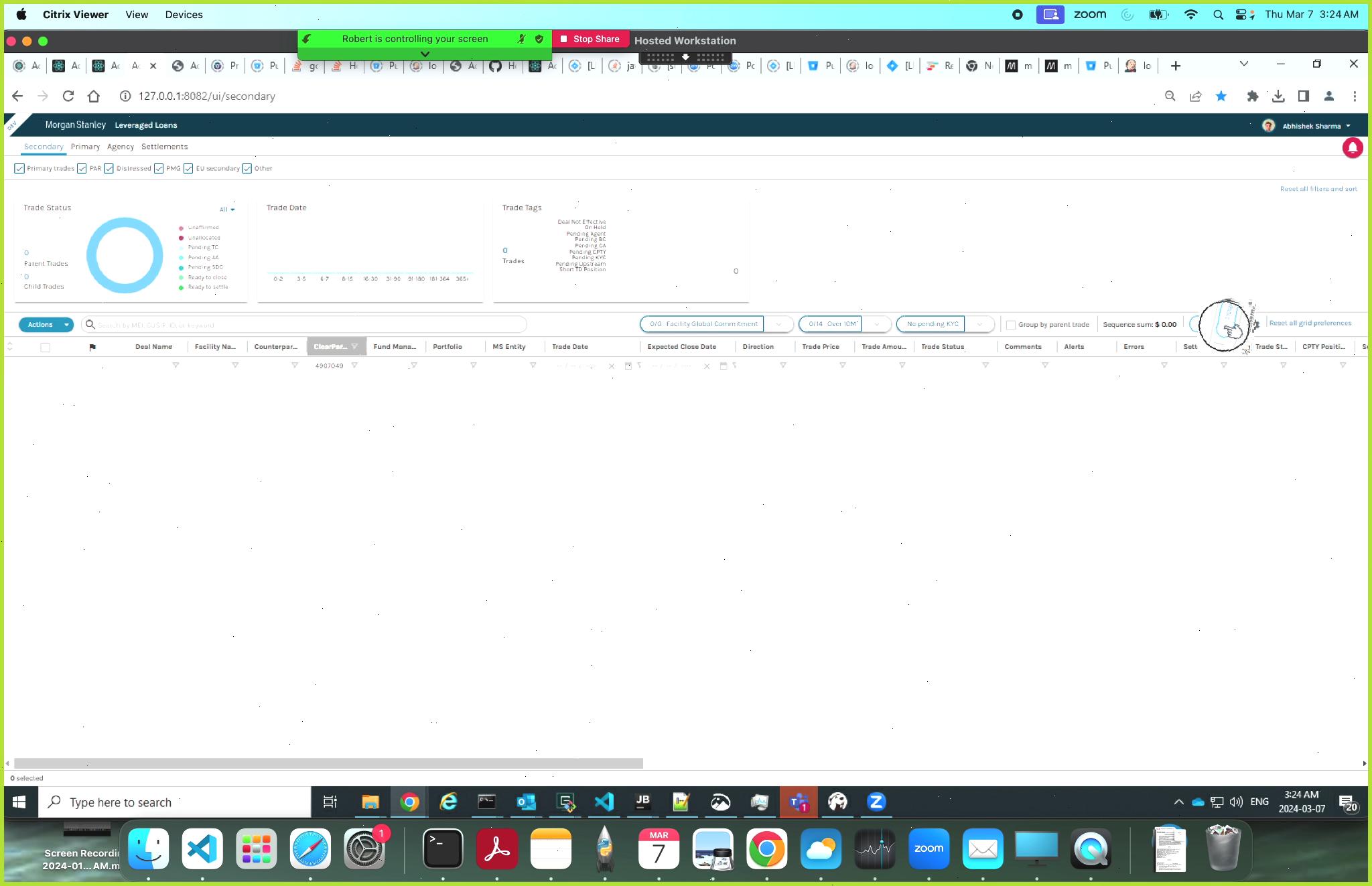Open Microsoft Teams in Windows taskbar
Screen dimensions: 1372x886
[x=799, y=802]
